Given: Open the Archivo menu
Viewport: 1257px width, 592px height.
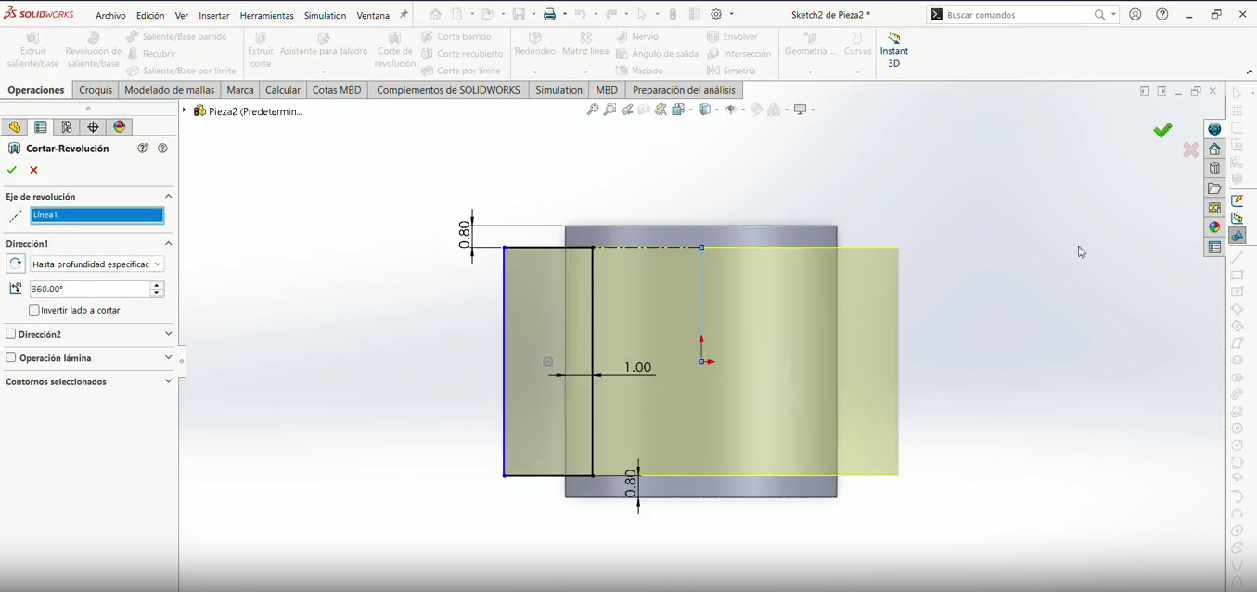Looking at the screenshot, I should (x=111, y=16).
